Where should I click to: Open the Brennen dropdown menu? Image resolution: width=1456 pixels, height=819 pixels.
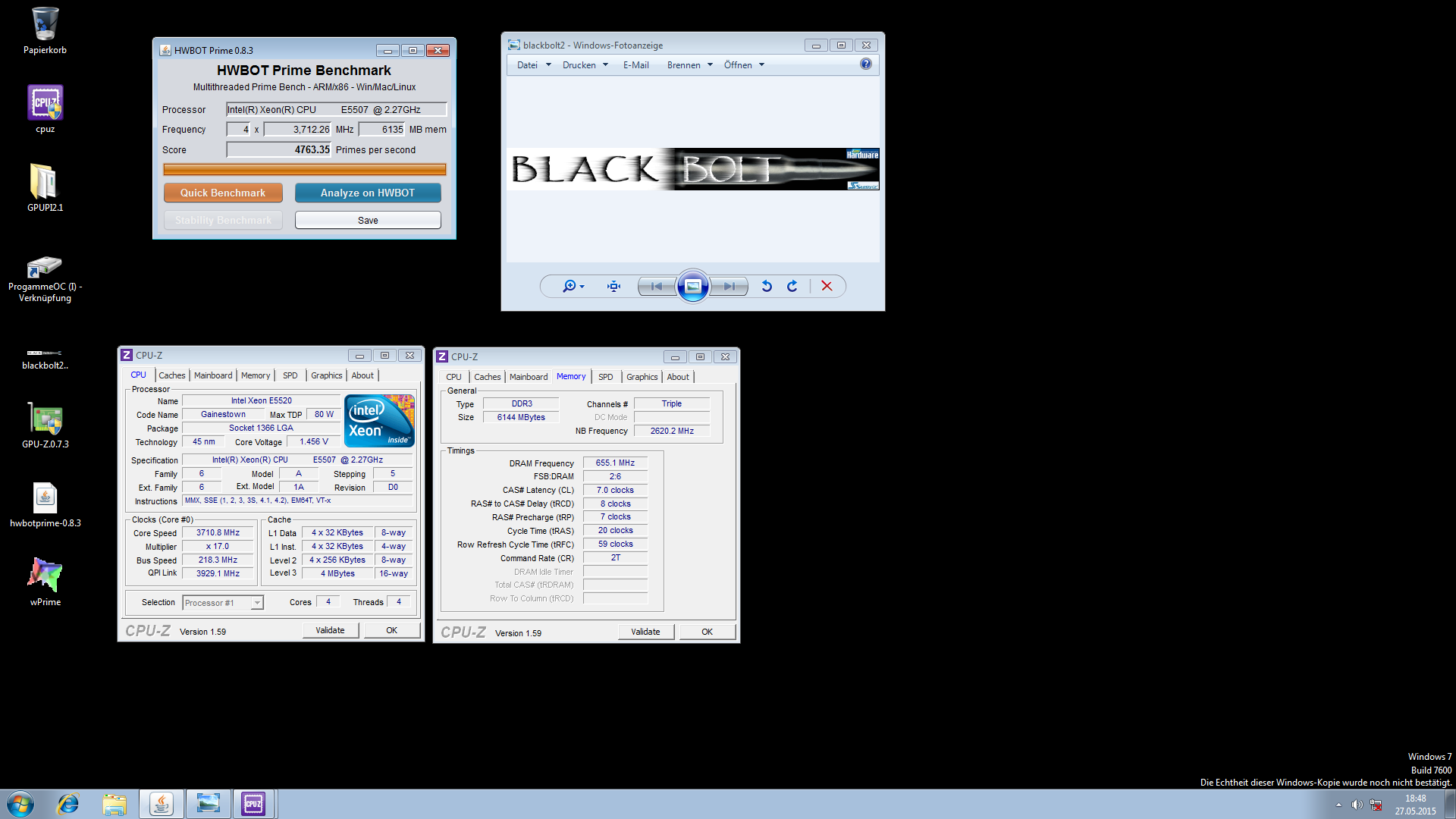click(689, 65)
